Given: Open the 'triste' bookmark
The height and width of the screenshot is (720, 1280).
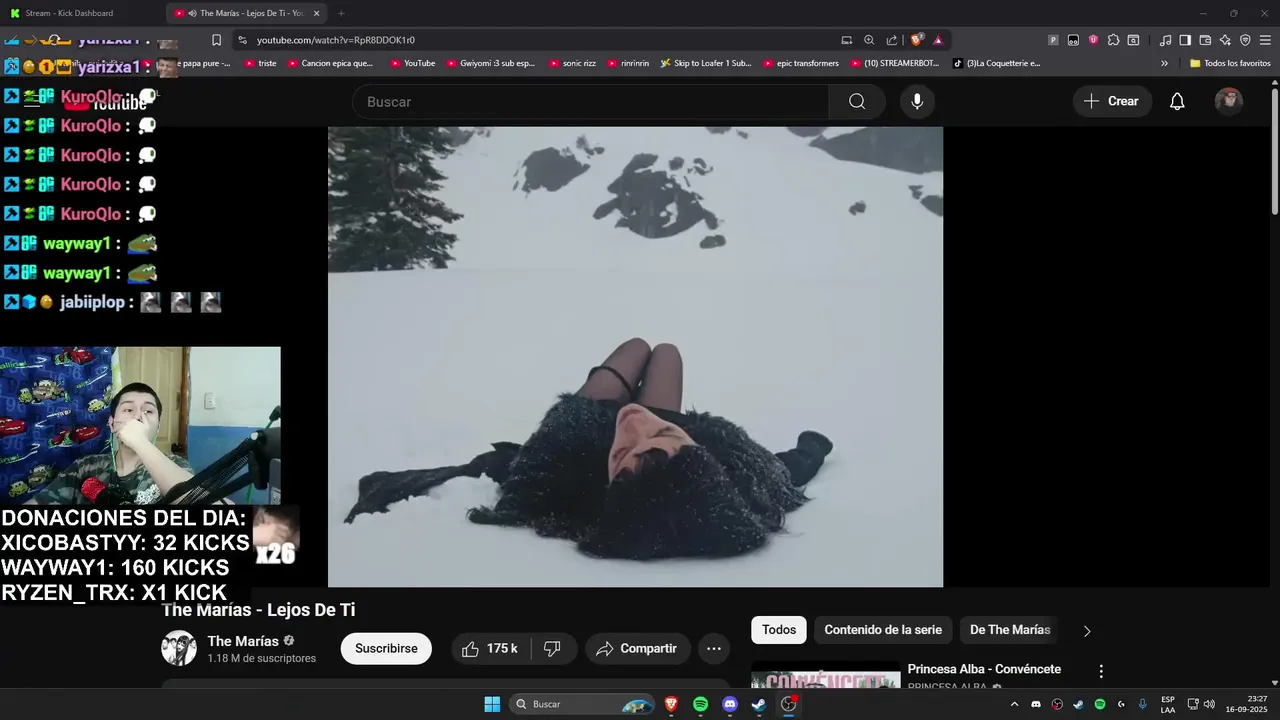Looking at the screenshot, I should pos(259,63).
